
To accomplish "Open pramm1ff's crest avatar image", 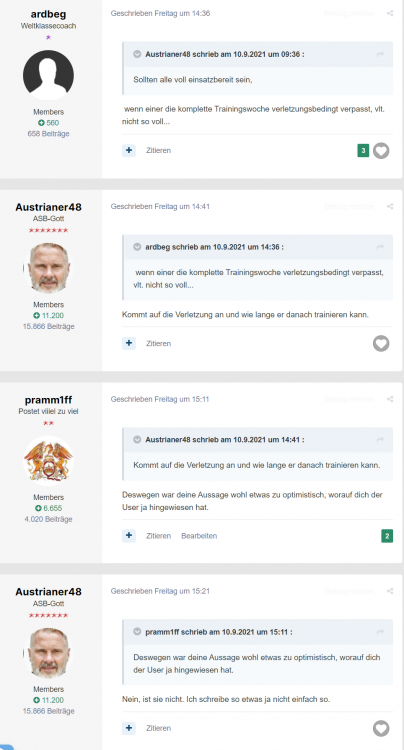I will 48,460.
